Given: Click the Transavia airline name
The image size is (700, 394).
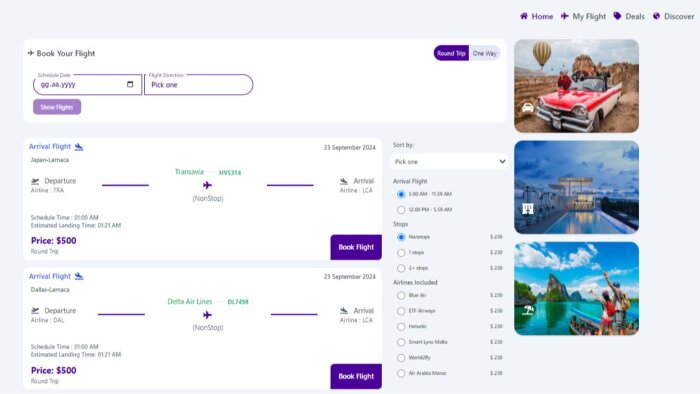Looking at the screenshot, I should pos(189,172).
